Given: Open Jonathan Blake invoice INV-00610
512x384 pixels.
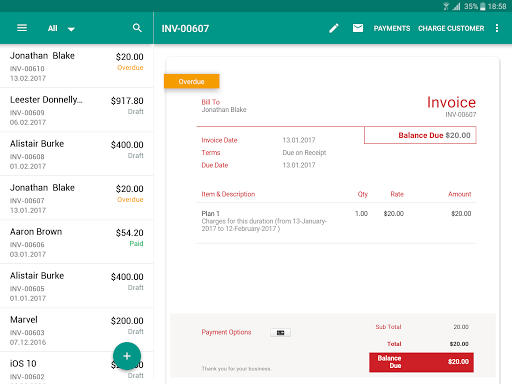Looking at the screenshot, I should pos(77,66).
